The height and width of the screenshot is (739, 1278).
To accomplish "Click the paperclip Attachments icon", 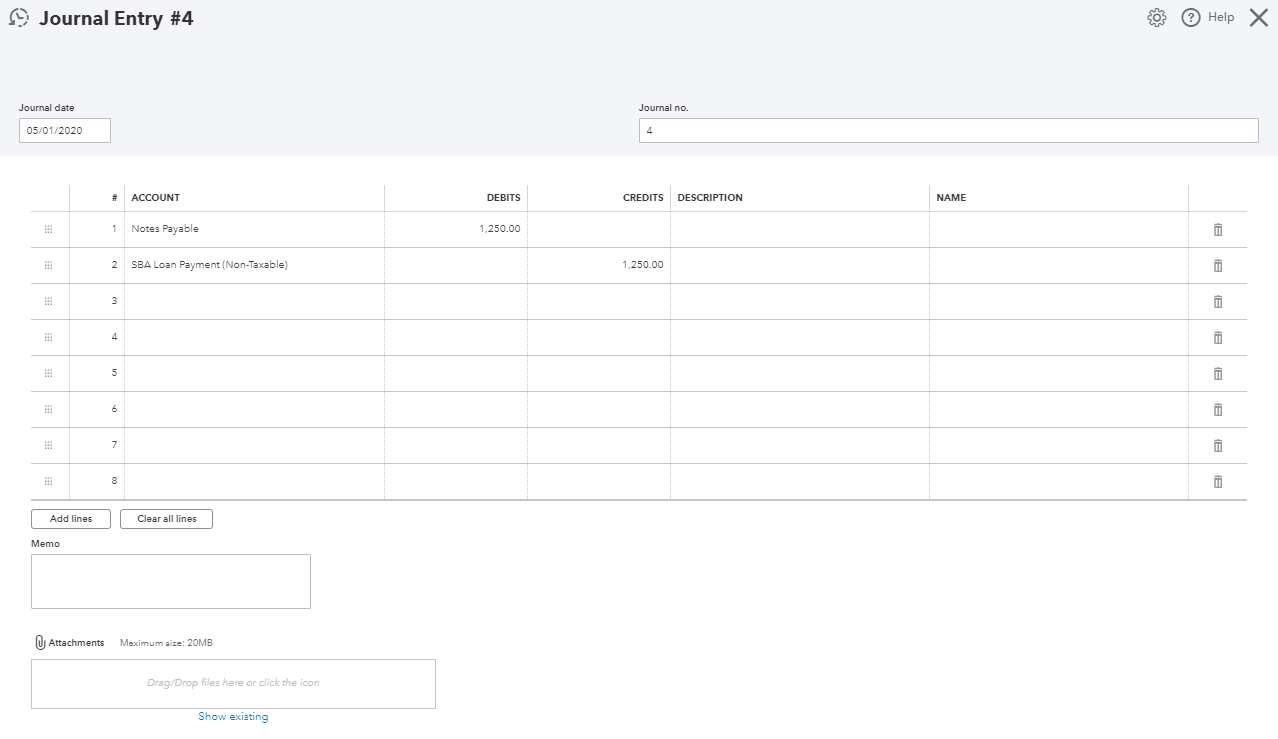I will (x=40, y=643).
